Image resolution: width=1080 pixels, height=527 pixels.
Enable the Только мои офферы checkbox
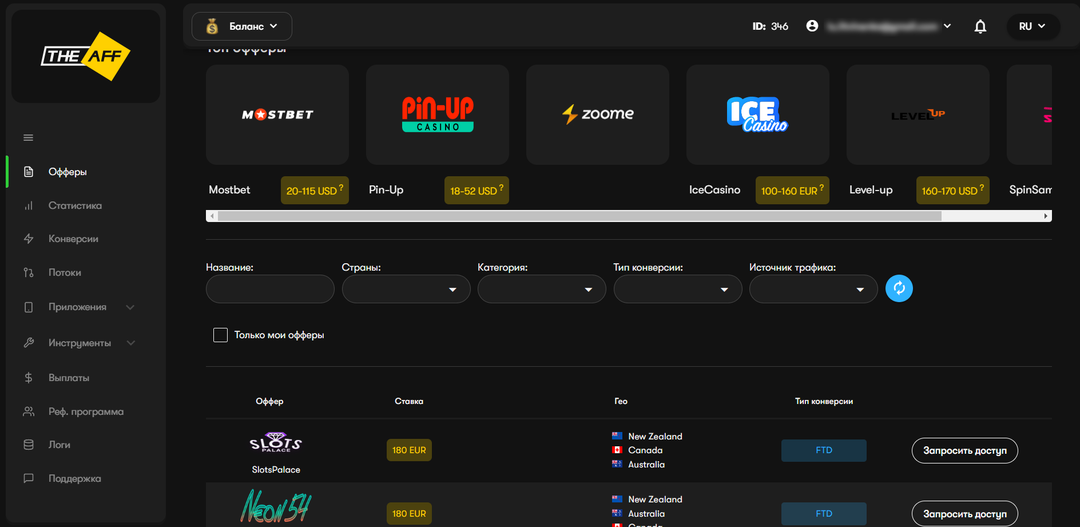[x=220, y=335]
